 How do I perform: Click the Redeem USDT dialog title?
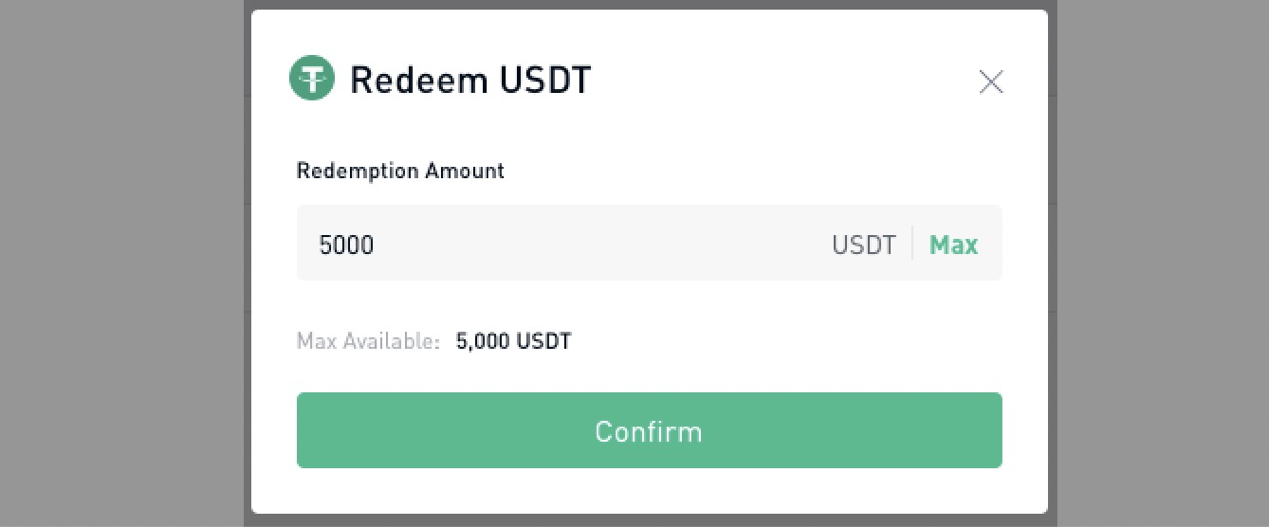pos(470,79)
